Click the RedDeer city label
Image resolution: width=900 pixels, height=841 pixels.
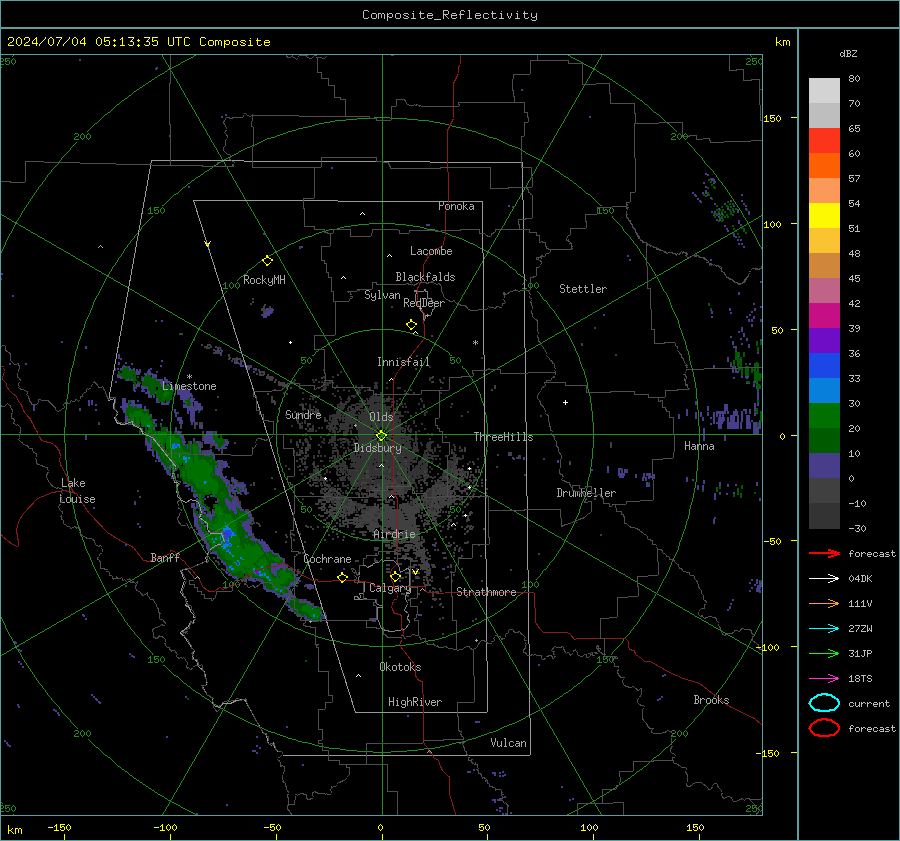(x=424, y=303)
